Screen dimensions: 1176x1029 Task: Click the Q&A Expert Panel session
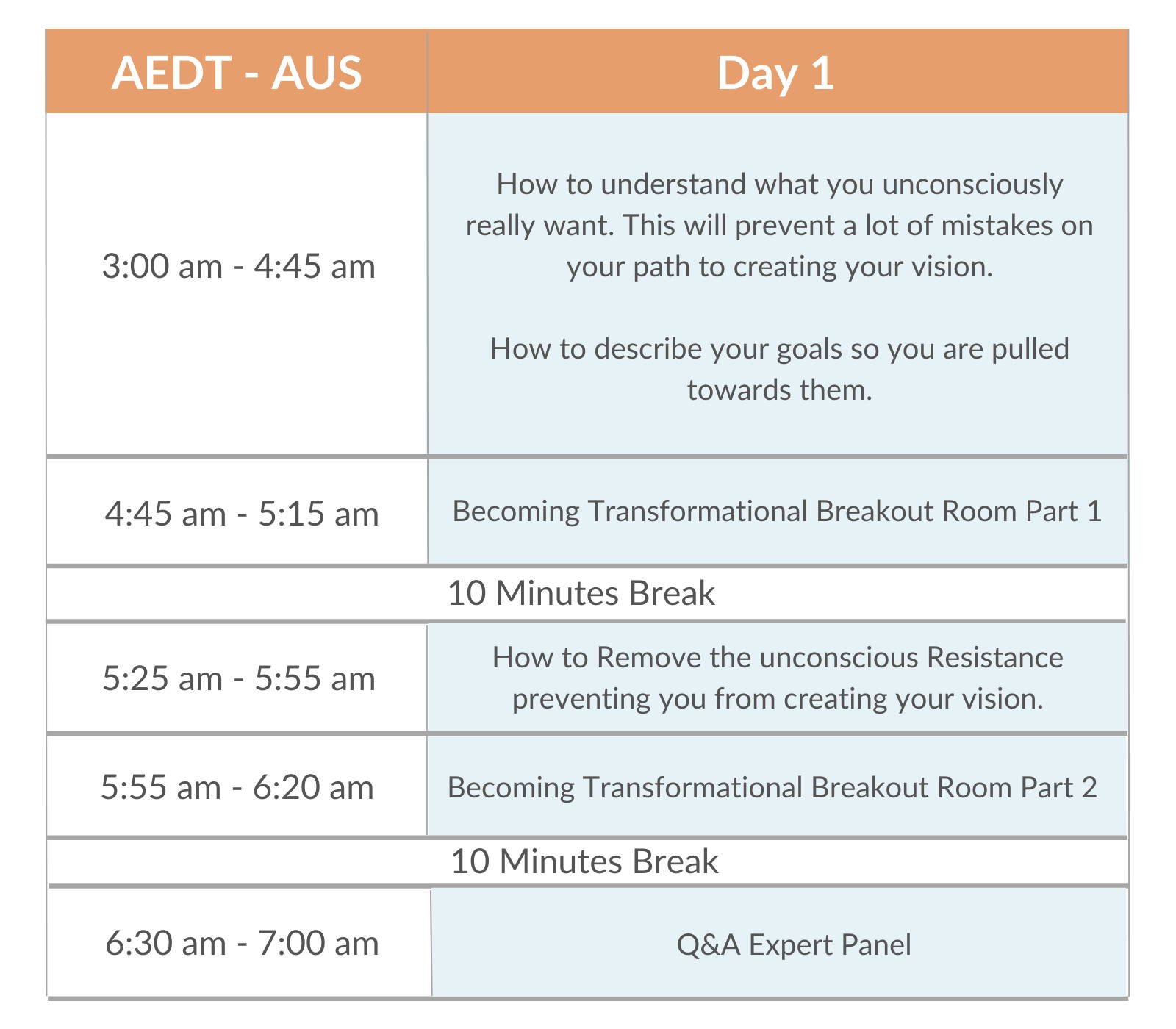tap(794, 944)
